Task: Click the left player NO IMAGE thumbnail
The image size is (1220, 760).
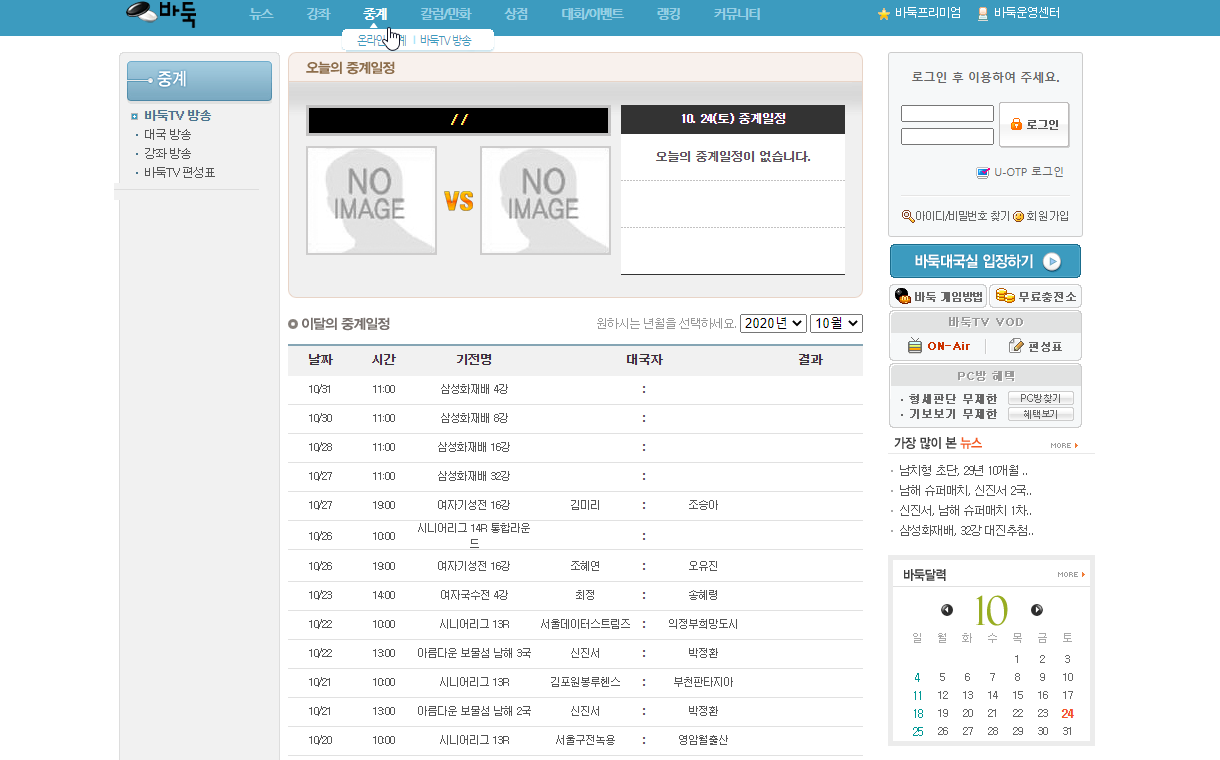Action: (371, 200)
